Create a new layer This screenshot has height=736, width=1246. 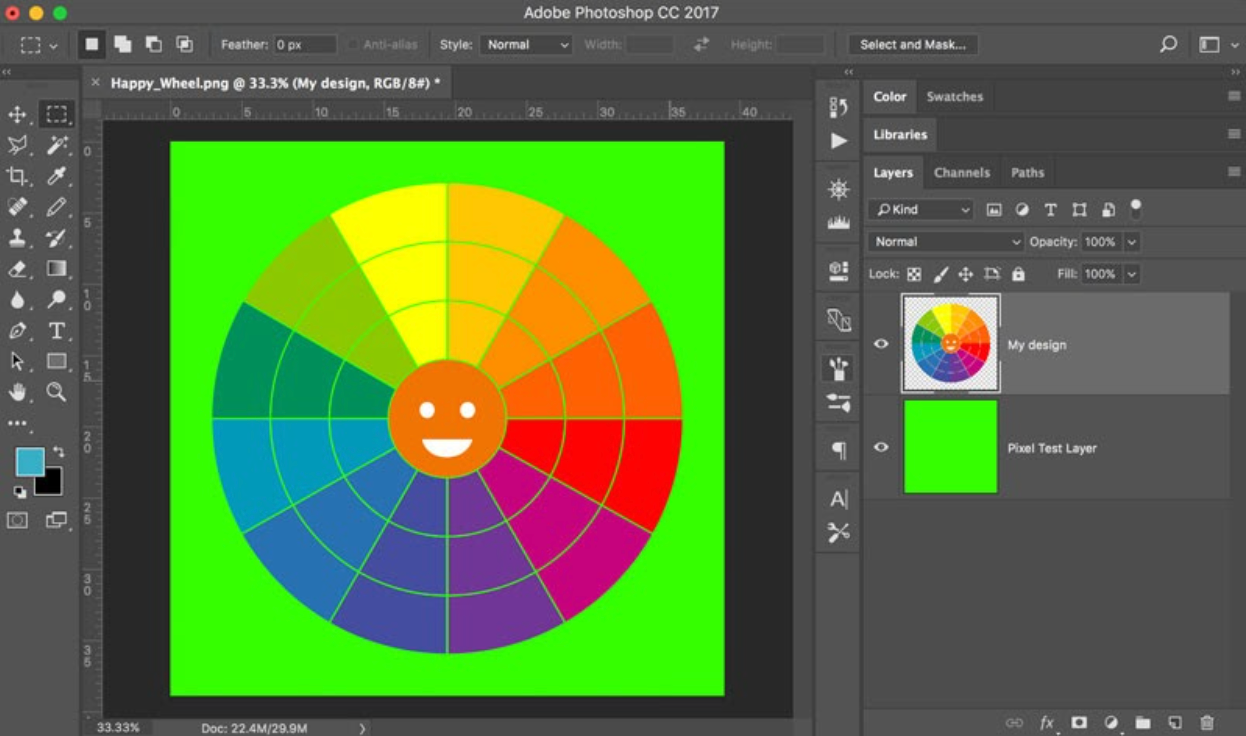click(1175, 723)
